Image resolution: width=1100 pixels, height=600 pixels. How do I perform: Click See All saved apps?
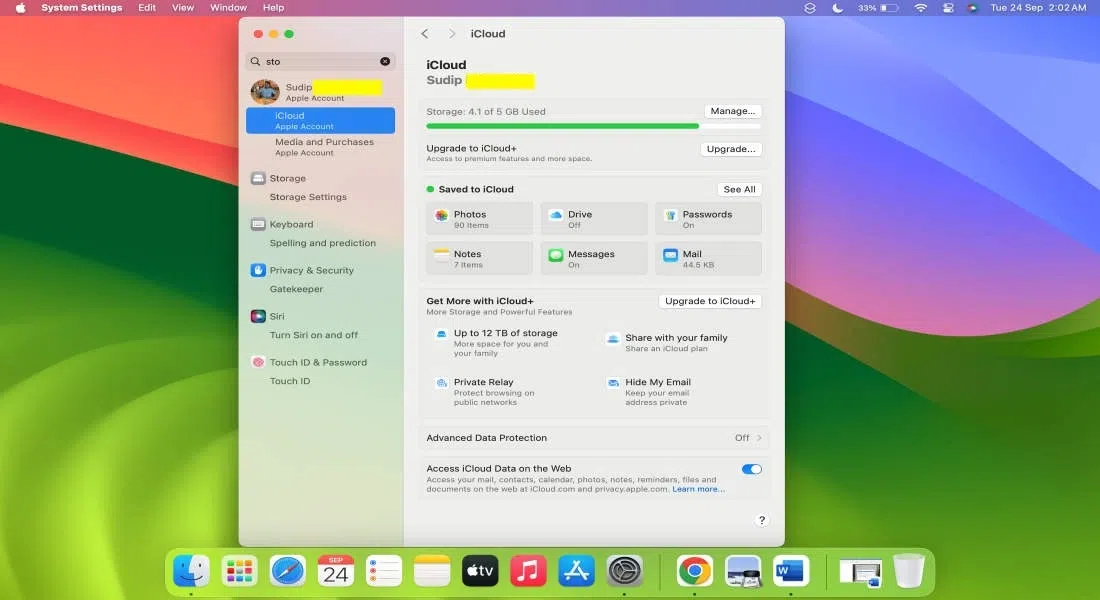[739, 189]
